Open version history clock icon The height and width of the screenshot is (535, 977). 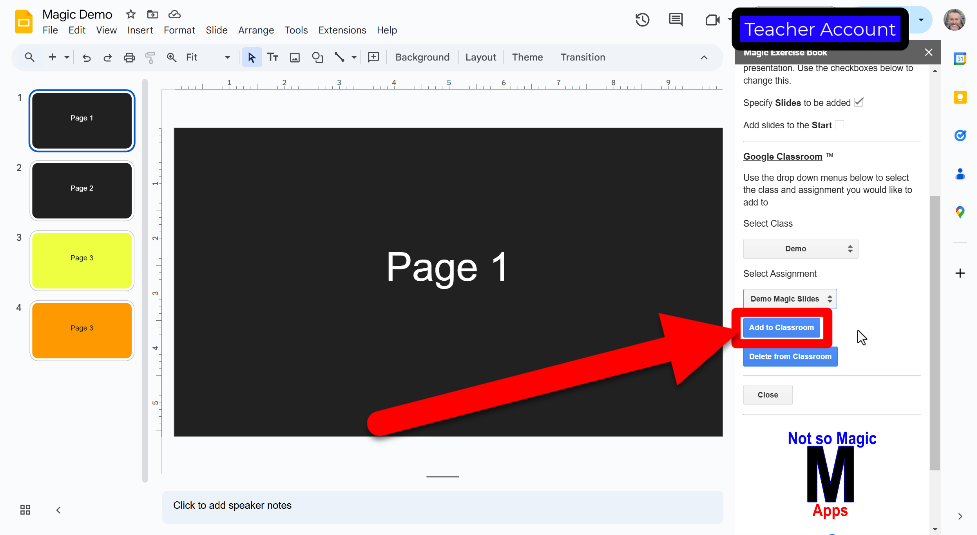coord(642,20)
